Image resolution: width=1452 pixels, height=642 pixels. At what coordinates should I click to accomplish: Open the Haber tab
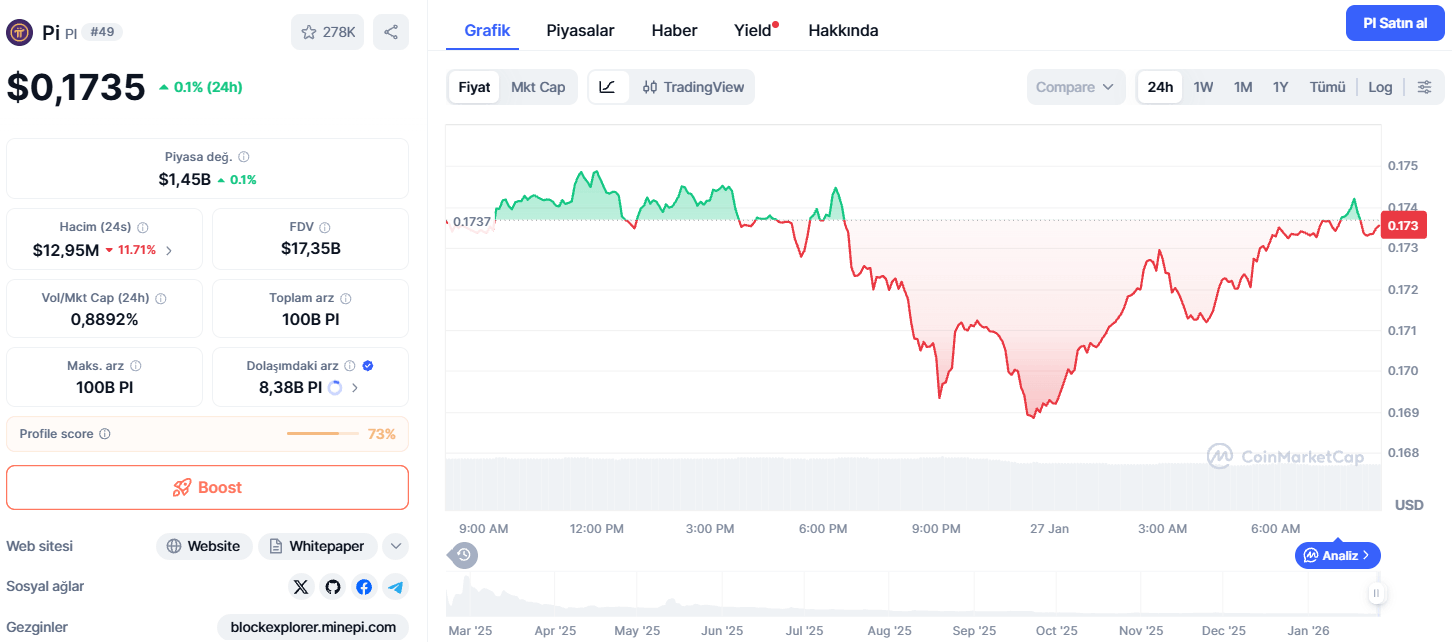point(674,30)
